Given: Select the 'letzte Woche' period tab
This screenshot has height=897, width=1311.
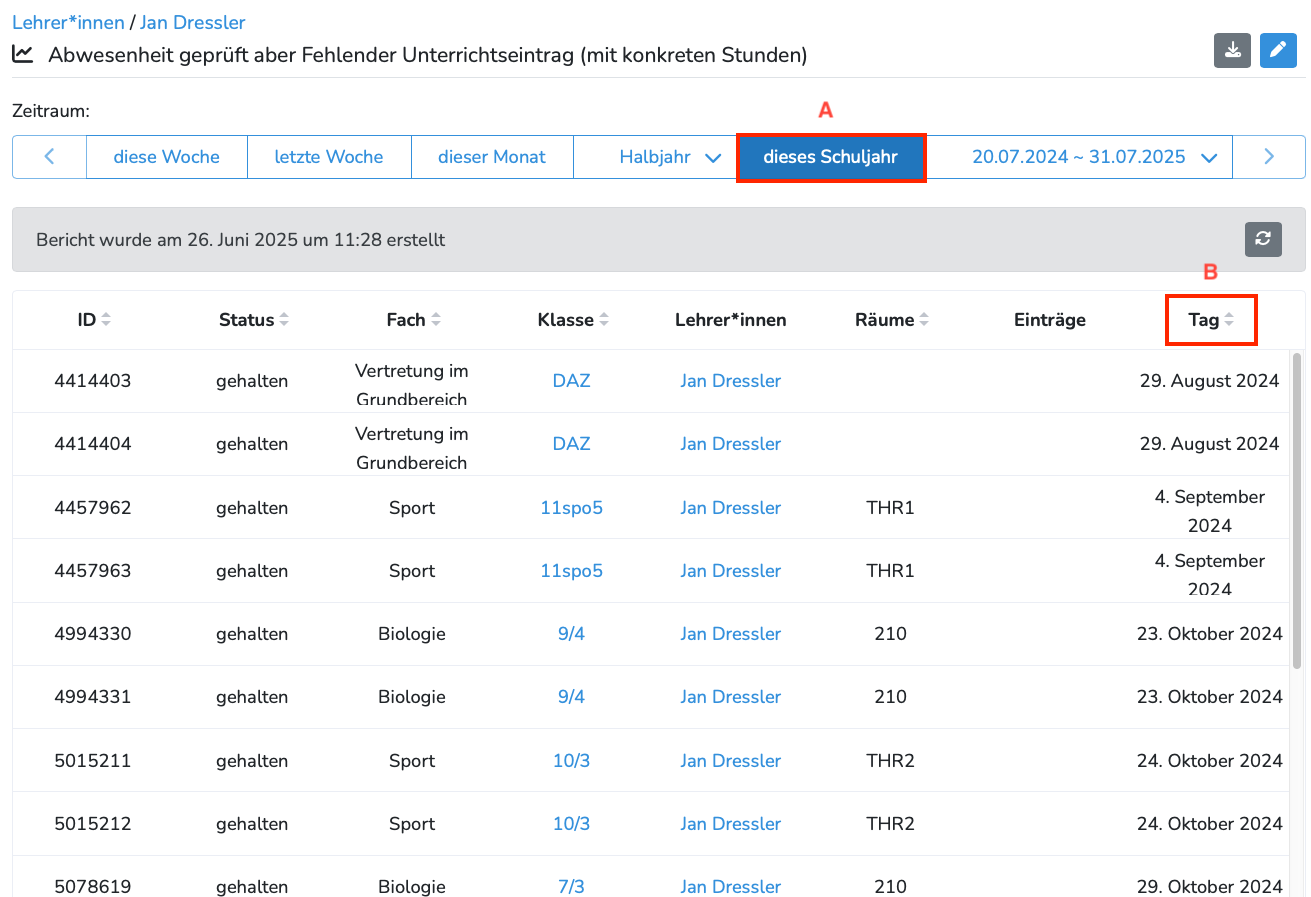Looking at the screenshot, I should click(328, 157).
